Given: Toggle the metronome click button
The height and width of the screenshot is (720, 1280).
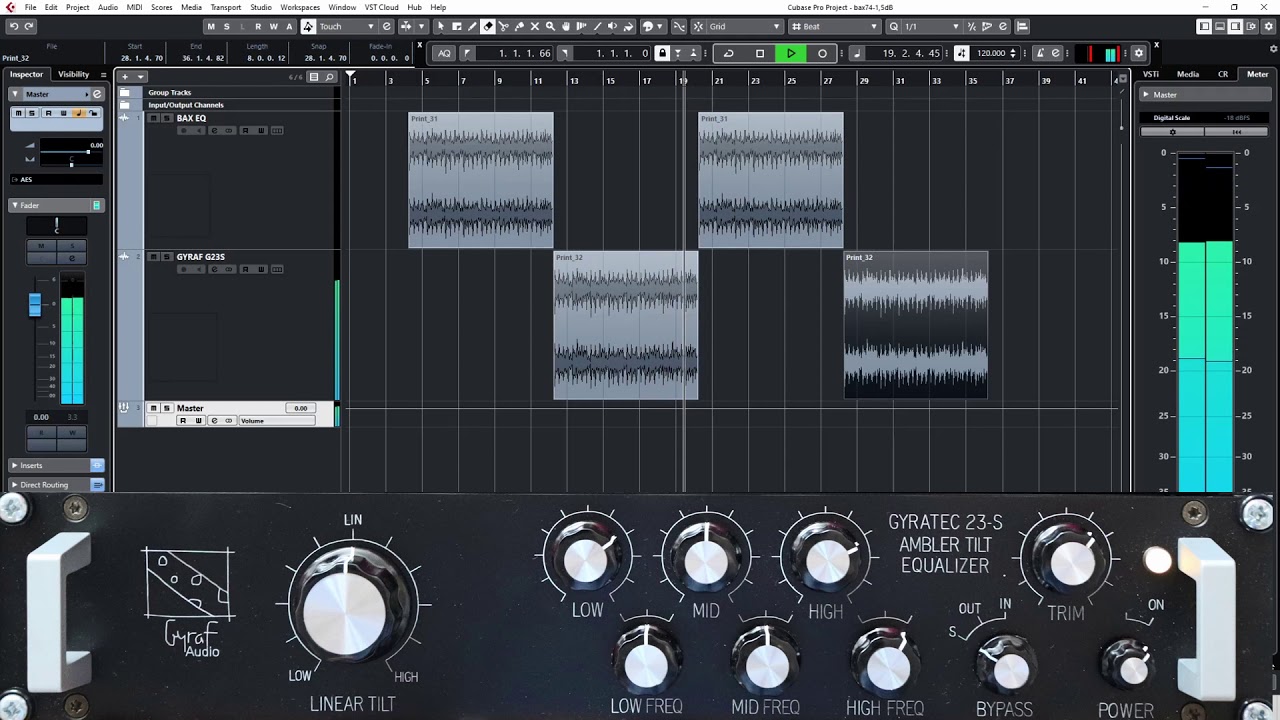Looking at the screenshot, I should tap(1041, 53).
